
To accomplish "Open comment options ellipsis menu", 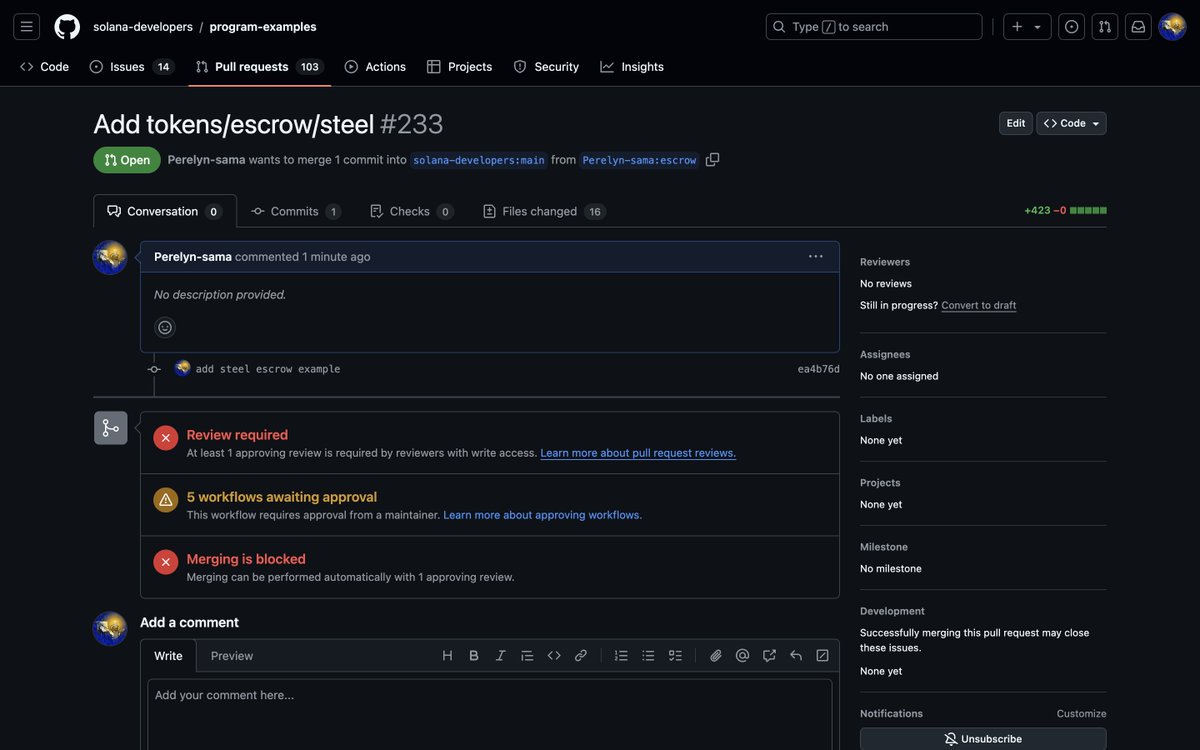I will [816, 257].
